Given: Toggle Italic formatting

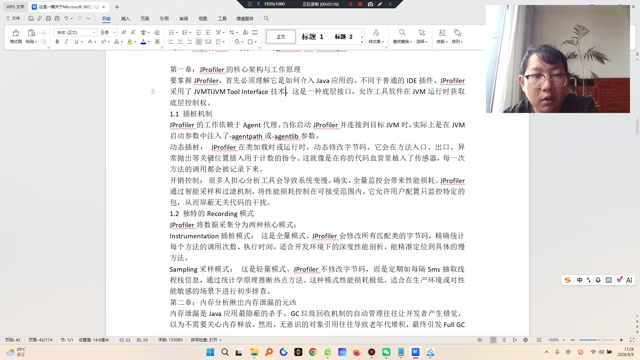Looking at the screenshot, I should click(67, 42).
